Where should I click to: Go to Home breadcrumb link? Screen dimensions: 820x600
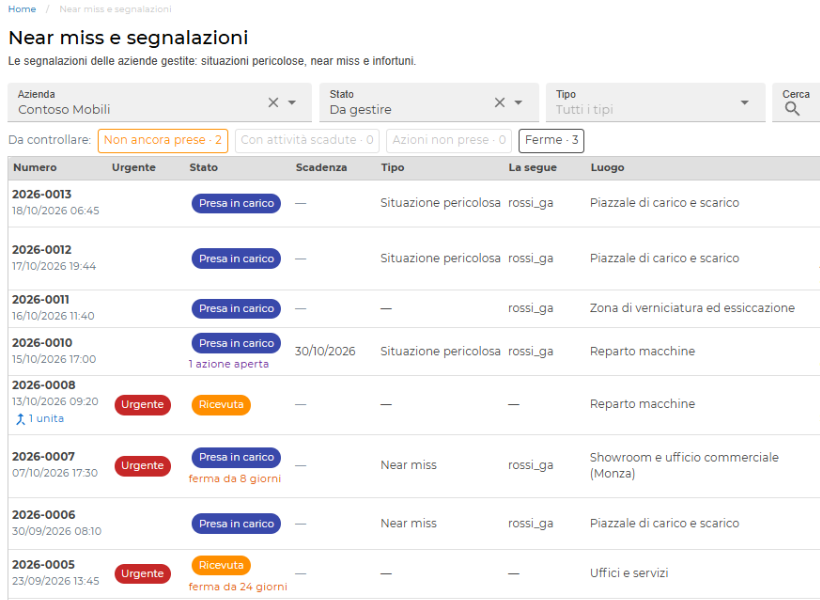pos(22,9)
